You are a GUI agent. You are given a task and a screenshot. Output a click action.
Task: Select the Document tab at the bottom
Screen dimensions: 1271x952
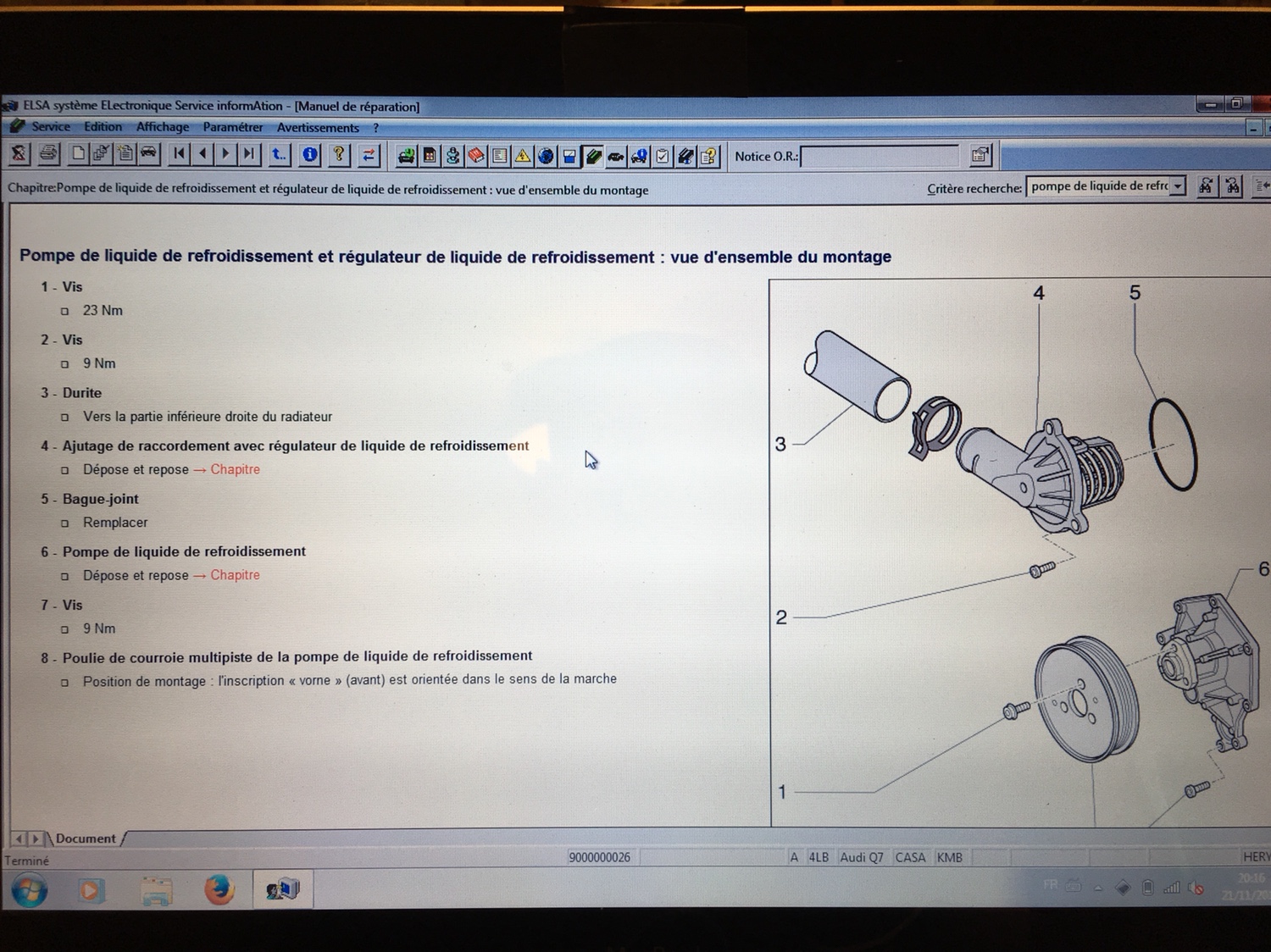(x=86, y=839)
